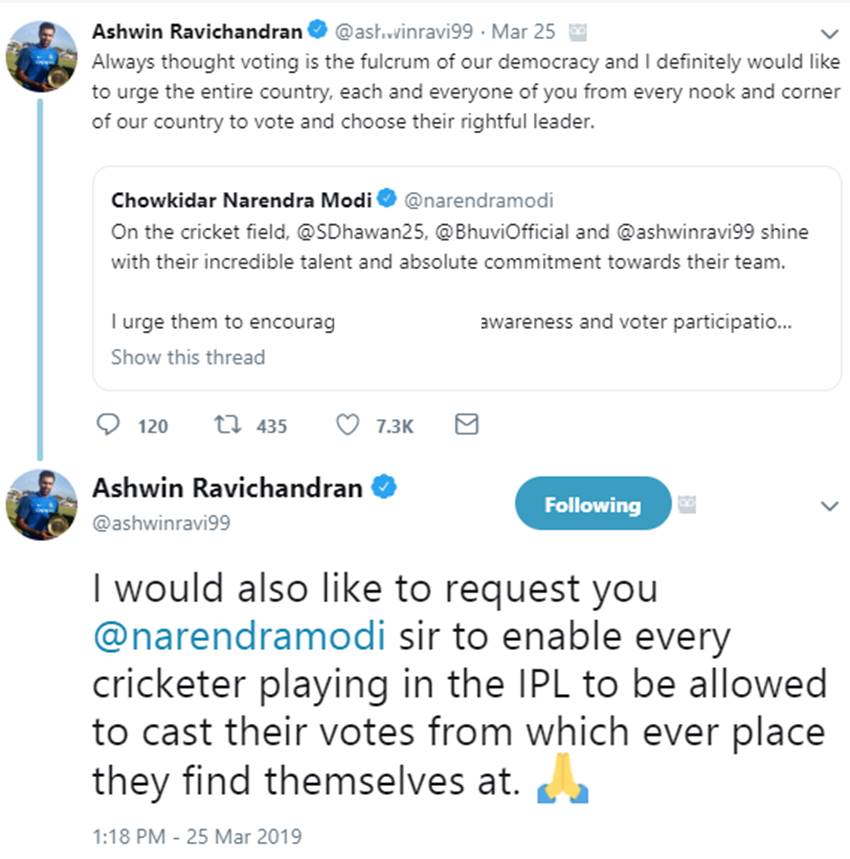Click small icon next to Mar 25 date

(577, 32)
